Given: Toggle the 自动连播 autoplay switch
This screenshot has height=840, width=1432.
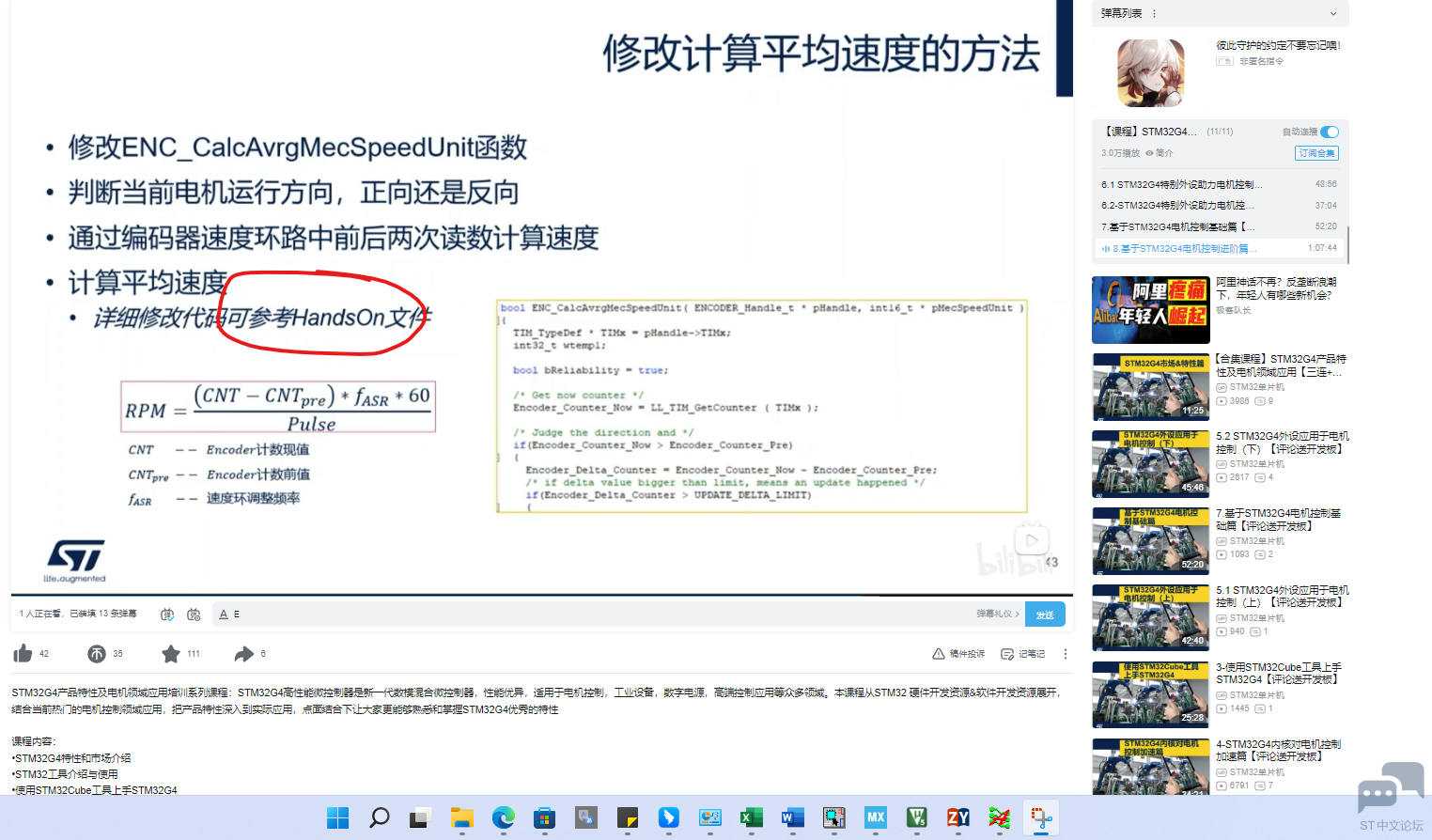Looking at the screenshot, I should 1330,132.
